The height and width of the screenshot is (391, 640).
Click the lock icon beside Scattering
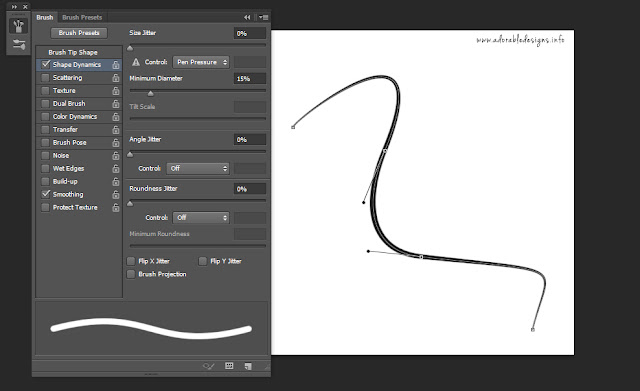coord(116,78)
